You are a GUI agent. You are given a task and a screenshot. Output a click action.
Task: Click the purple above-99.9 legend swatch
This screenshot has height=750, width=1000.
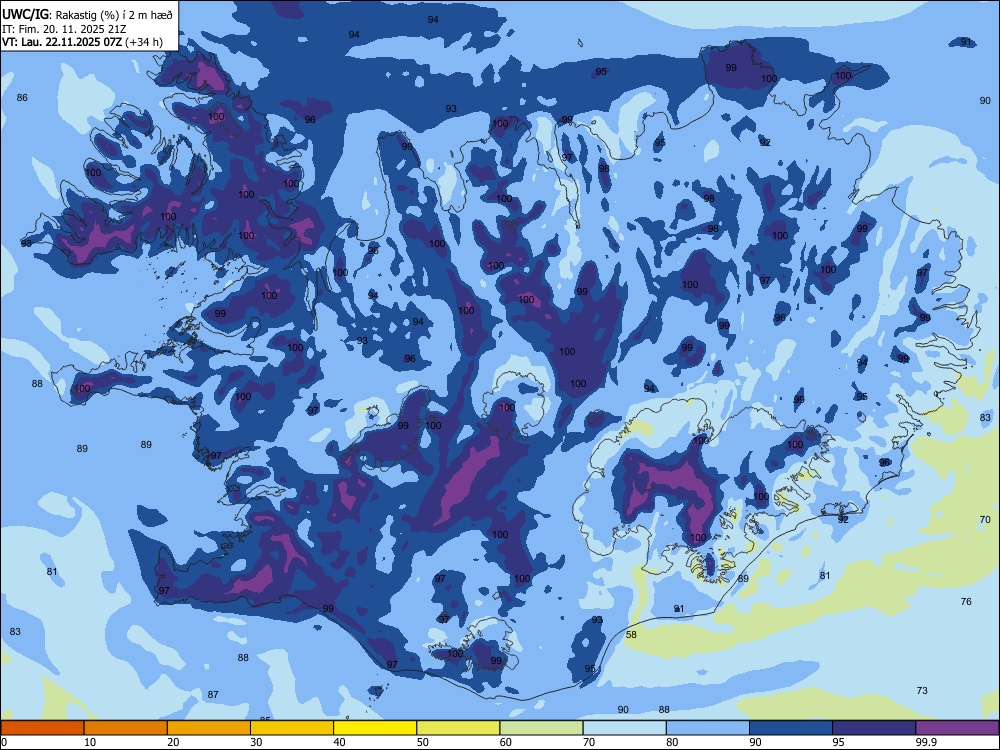point(957,728)
